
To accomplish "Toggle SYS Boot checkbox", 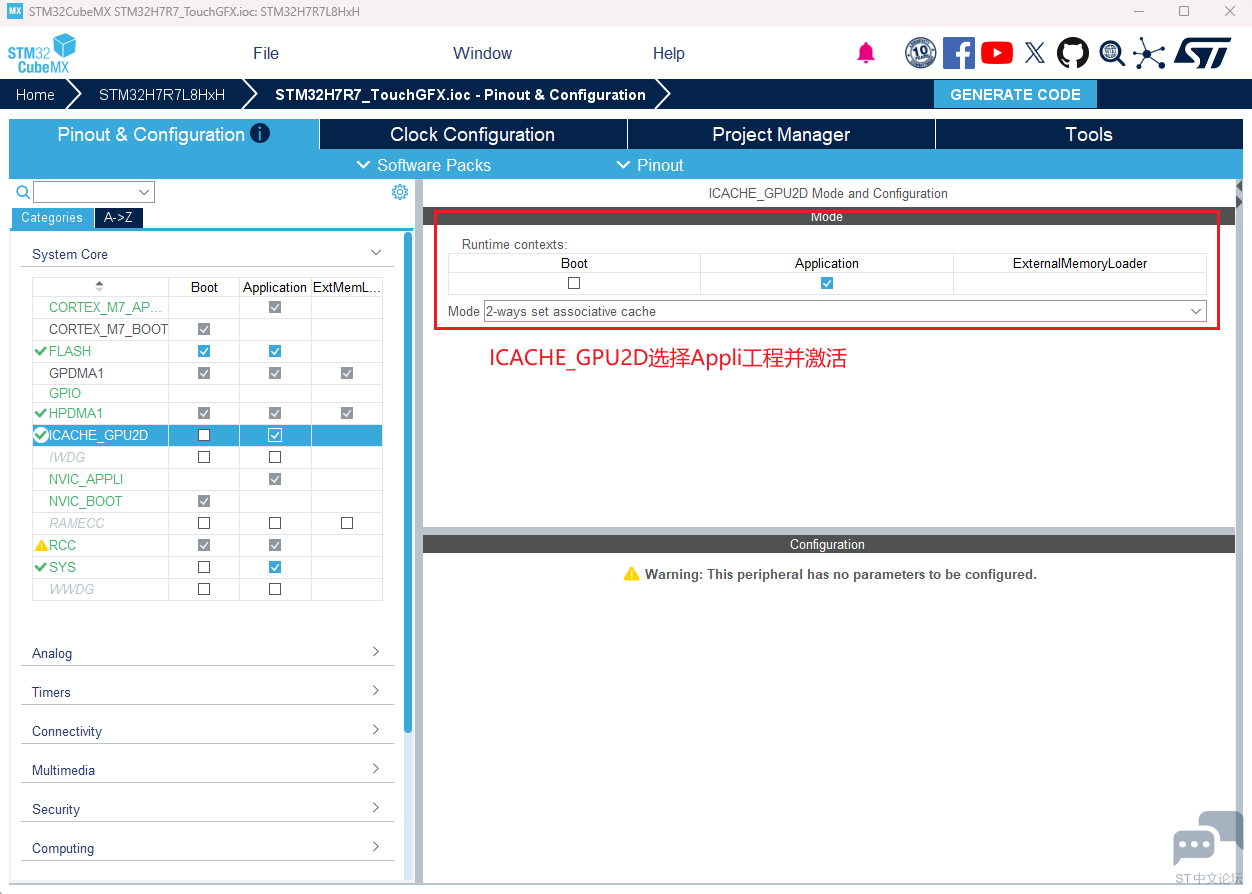I will click(204, 567).
